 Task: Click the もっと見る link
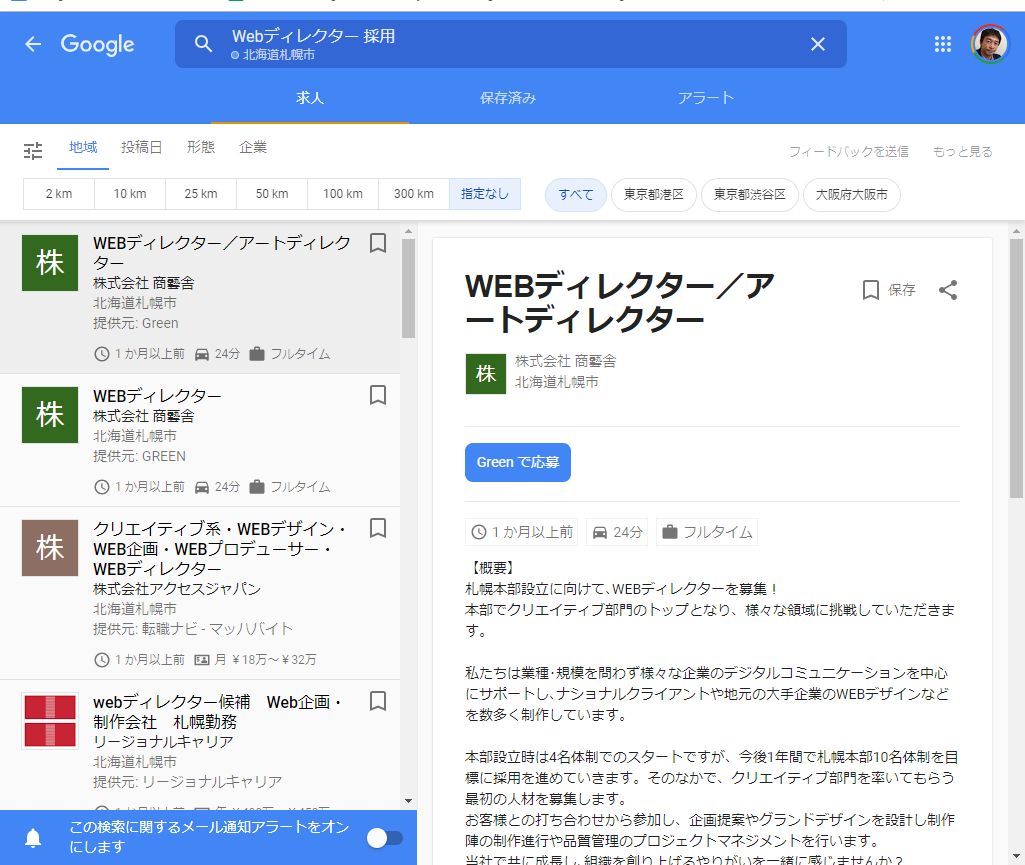(x=963, y=152)
